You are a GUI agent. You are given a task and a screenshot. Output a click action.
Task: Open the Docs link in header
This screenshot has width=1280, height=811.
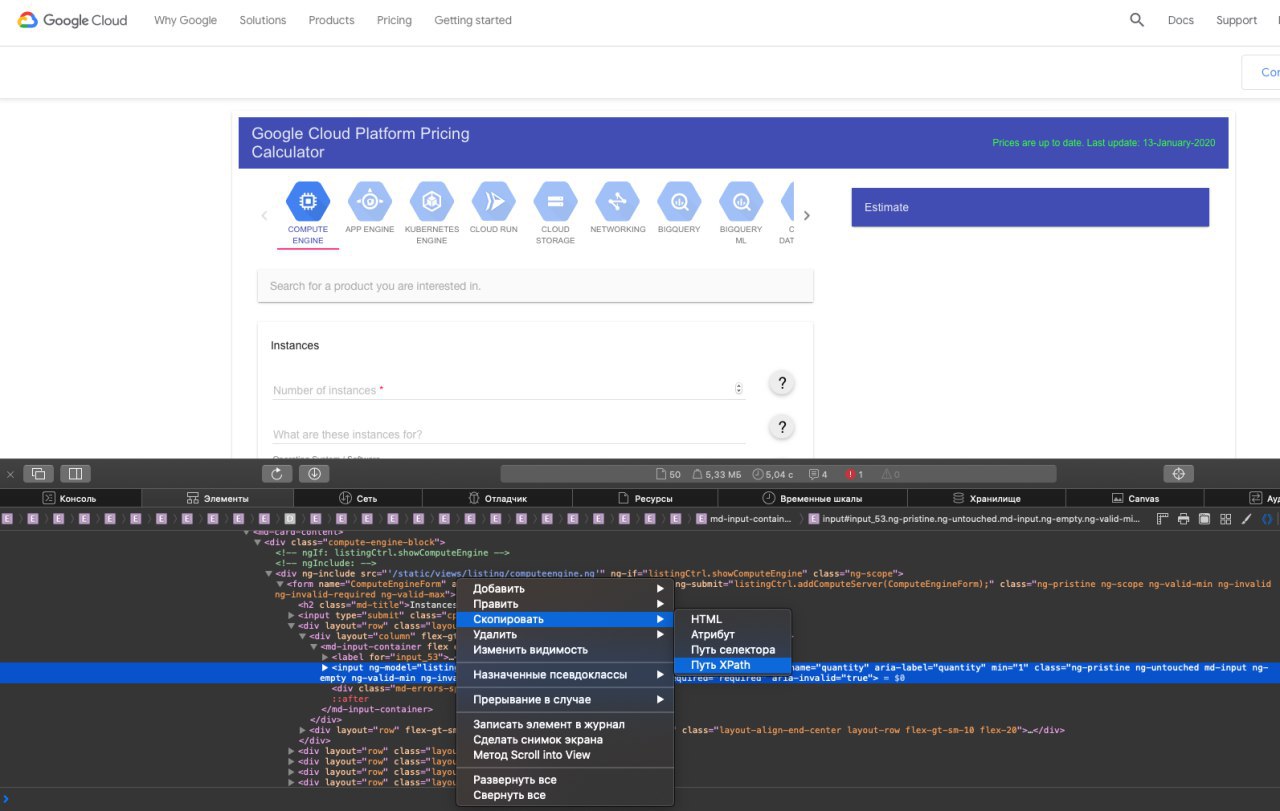tap(1181, 20)
